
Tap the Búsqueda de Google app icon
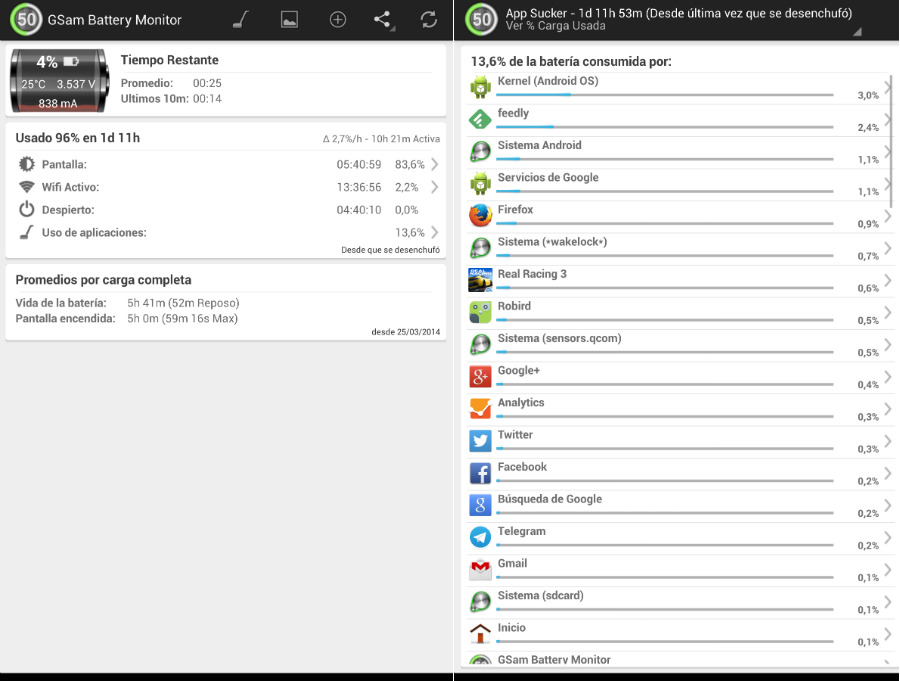point(480,505)
